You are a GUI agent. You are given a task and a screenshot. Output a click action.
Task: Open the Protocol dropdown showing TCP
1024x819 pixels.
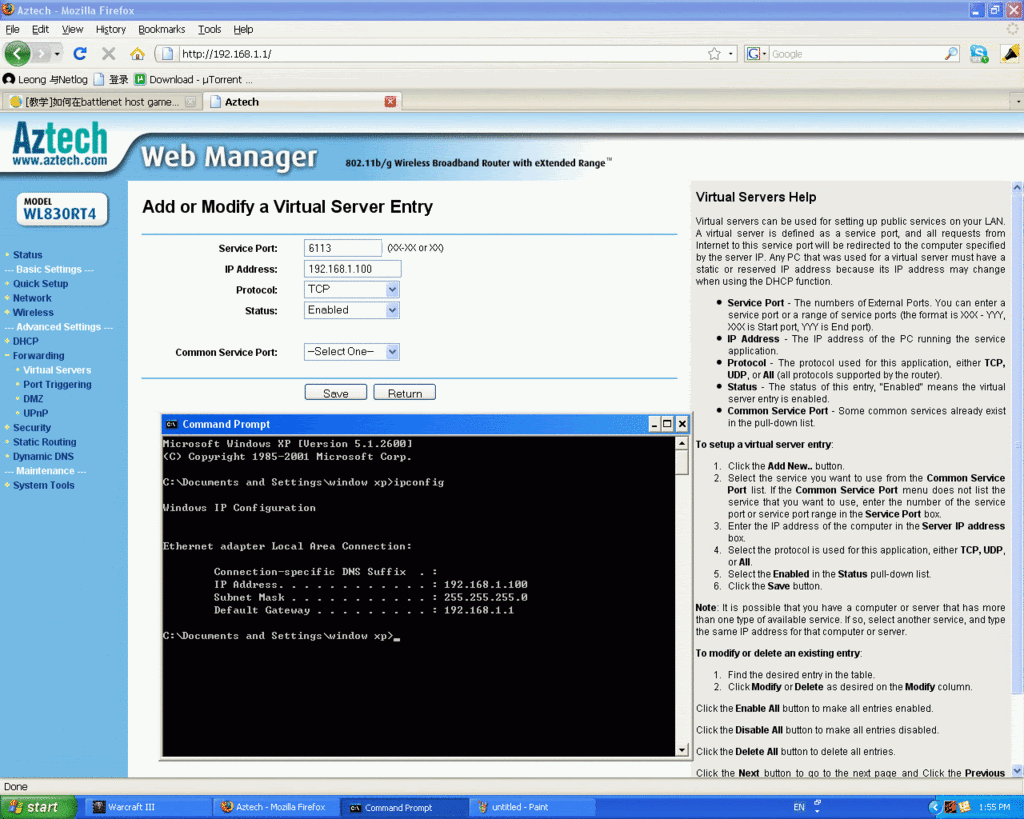click(352, 289)
